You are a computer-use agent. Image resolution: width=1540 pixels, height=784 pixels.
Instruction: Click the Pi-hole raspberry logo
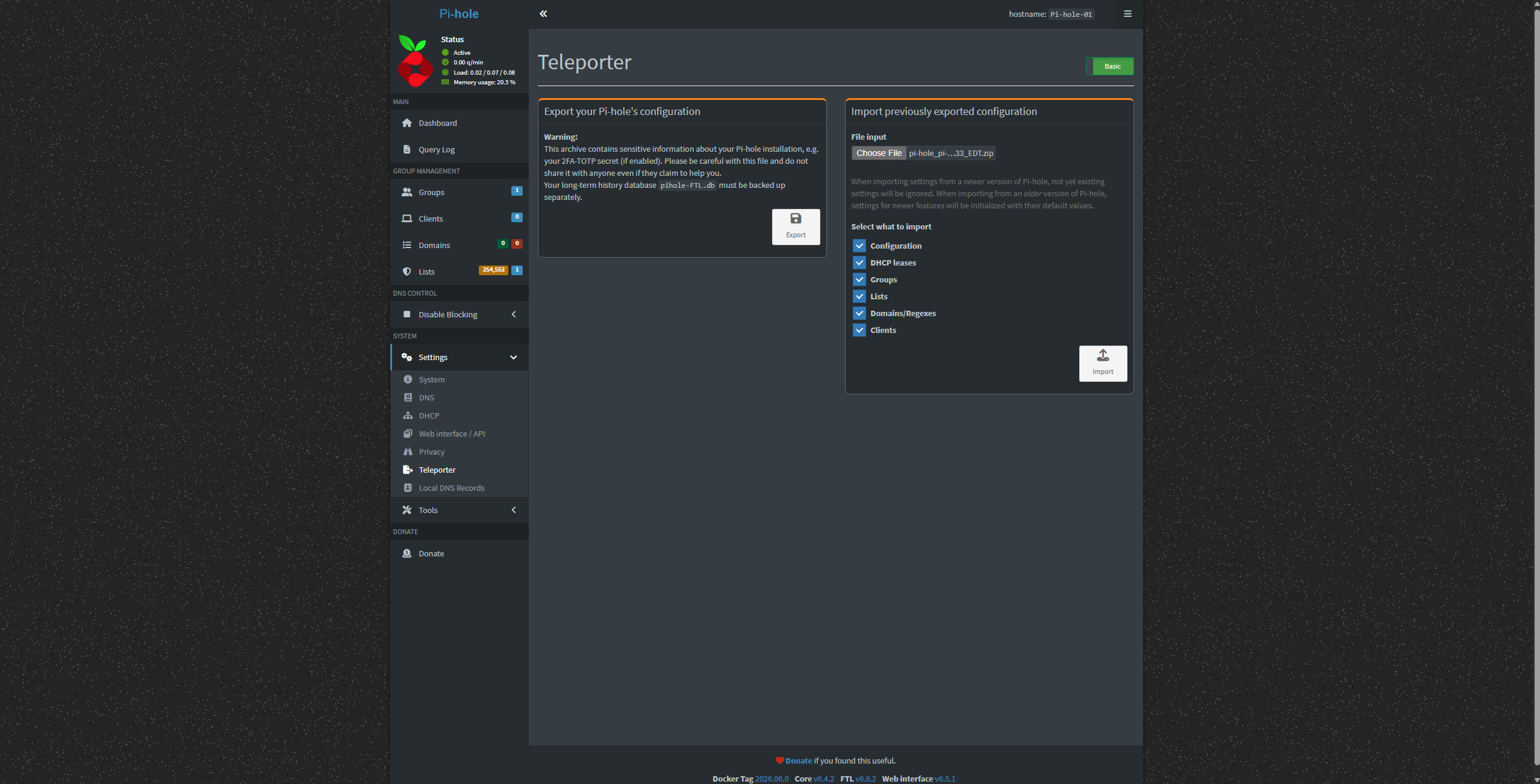coord(415,61)
